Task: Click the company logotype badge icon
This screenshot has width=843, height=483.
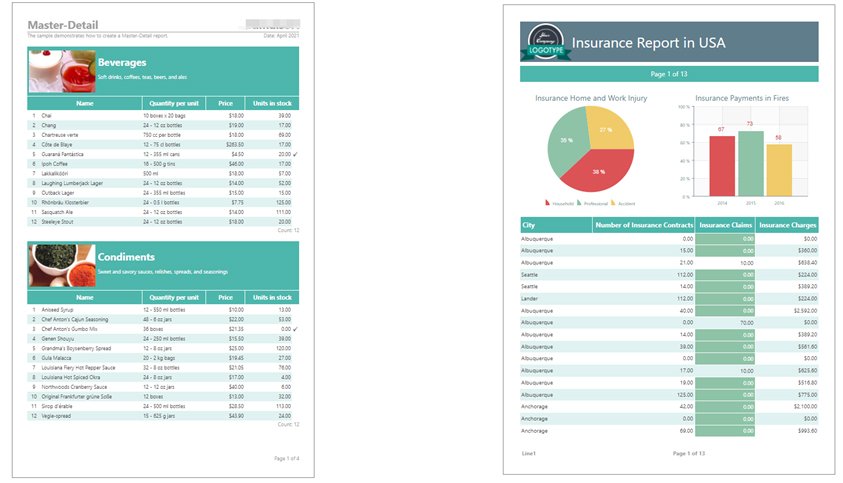Action: (547, 41)
